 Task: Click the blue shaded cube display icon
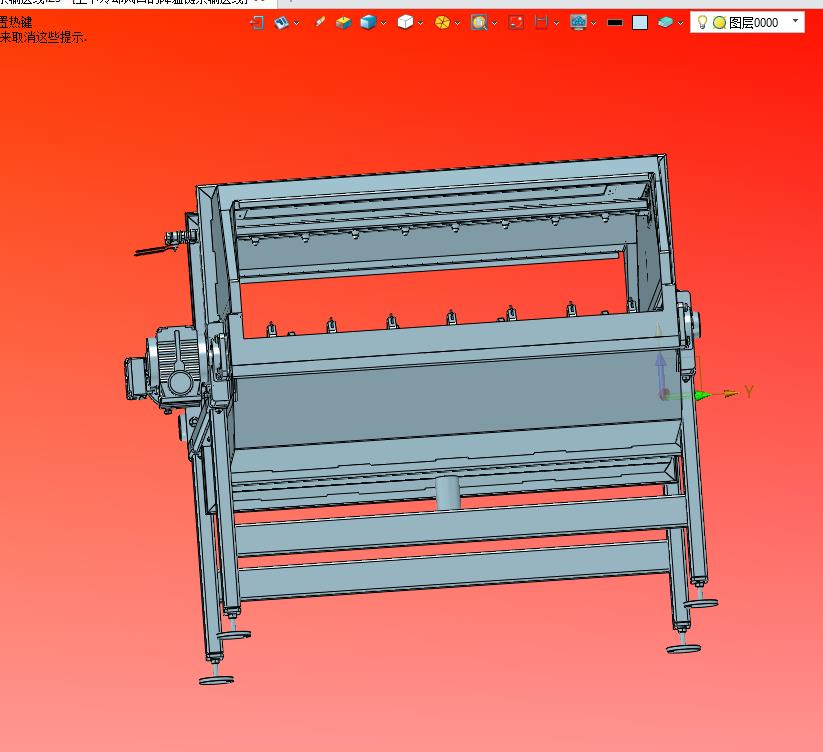click(x=368, y=23)
